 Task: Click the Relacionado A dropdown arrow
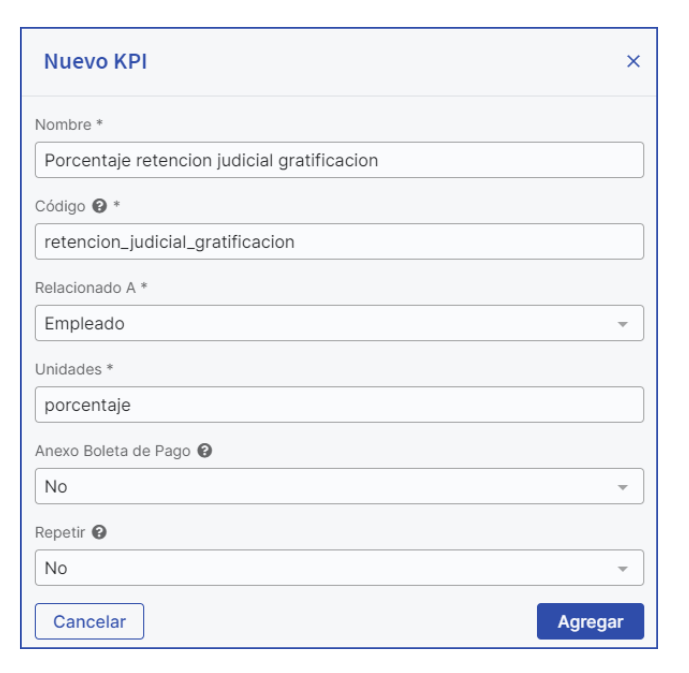pos(623,324)
